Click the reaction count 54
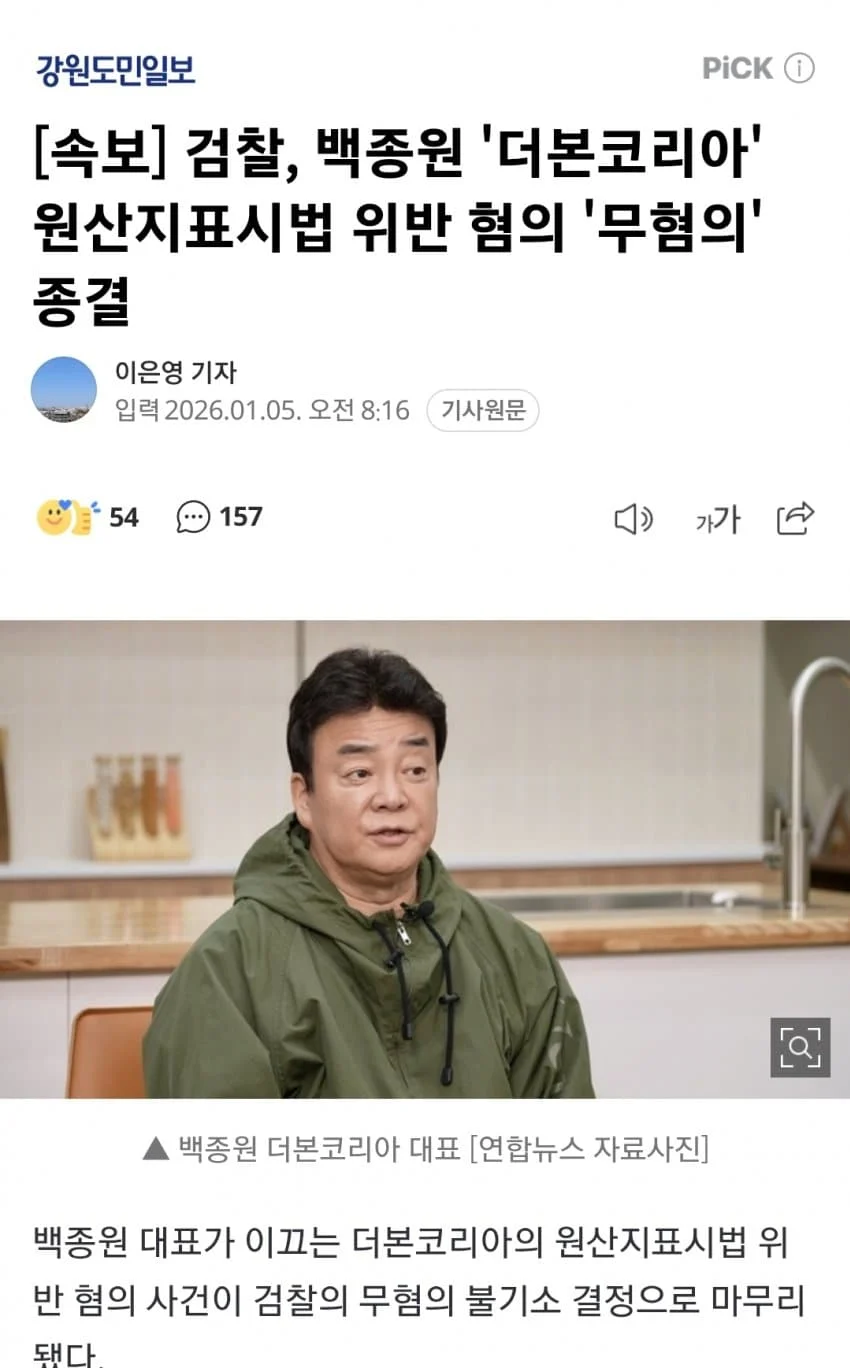Screen dimensions: 850x1368 124,517
